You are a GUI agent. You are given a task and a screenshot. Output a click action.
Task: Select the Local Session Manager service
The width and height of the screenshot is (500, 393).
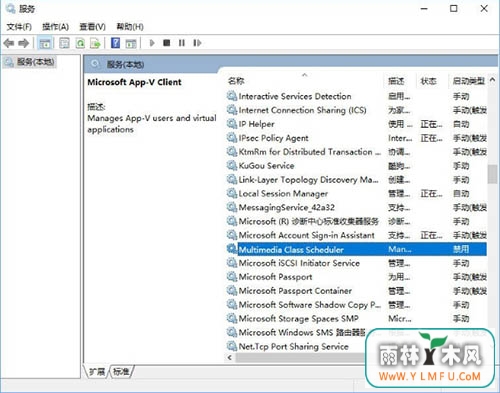coord(356,193)
